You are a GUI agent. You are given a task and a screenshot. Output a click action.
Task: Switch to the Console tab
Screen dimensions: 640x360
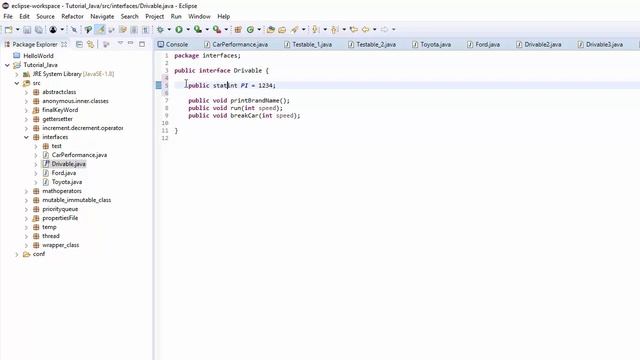coord(173,44)
